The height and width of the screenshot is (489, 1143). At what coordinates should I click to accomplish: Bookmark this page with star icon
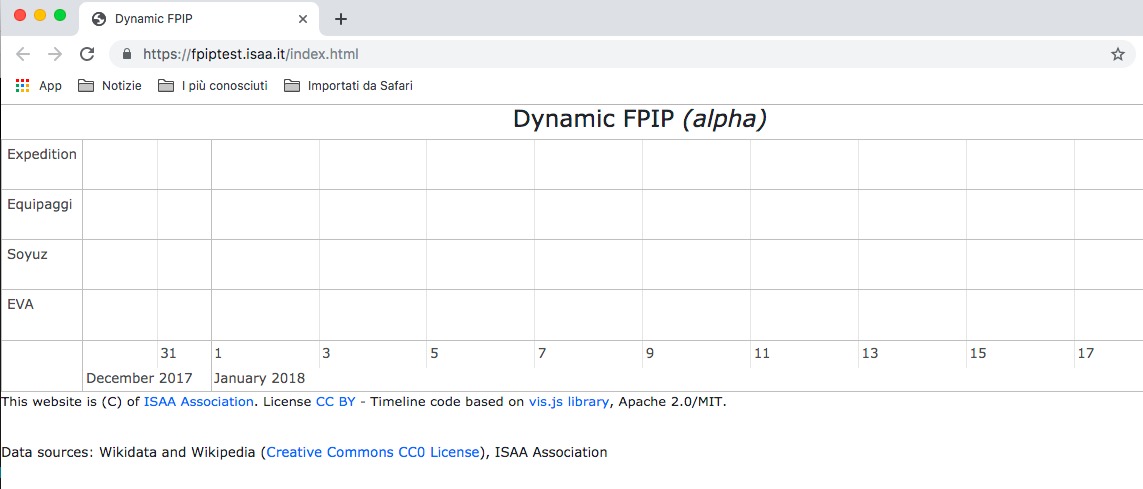[x=1117, y=54]
